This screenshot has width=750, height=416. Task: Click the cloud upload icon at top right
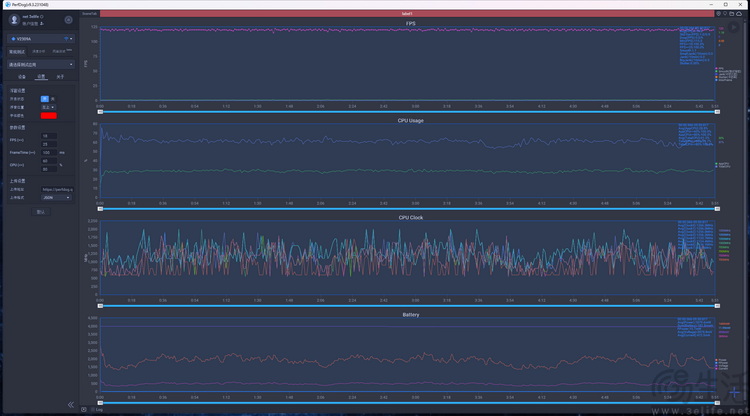pyautogui.click(x=739, y=14)
